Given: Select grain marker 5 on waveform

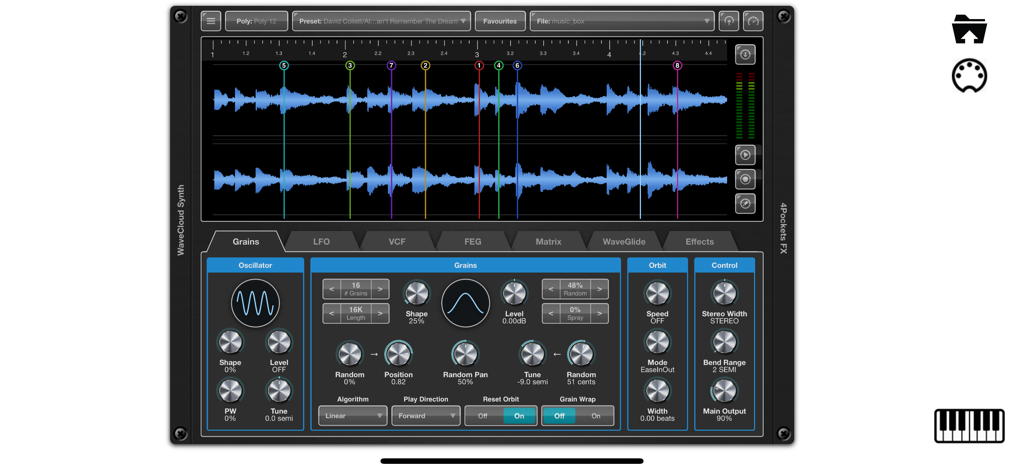Looking at the screenshot, I should [283, 65].
